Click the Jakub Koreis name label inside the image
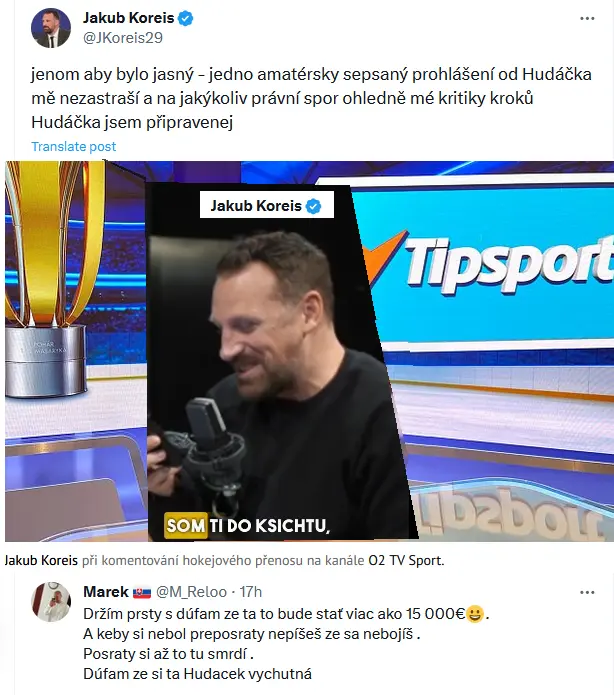 (x=256, y=206)
